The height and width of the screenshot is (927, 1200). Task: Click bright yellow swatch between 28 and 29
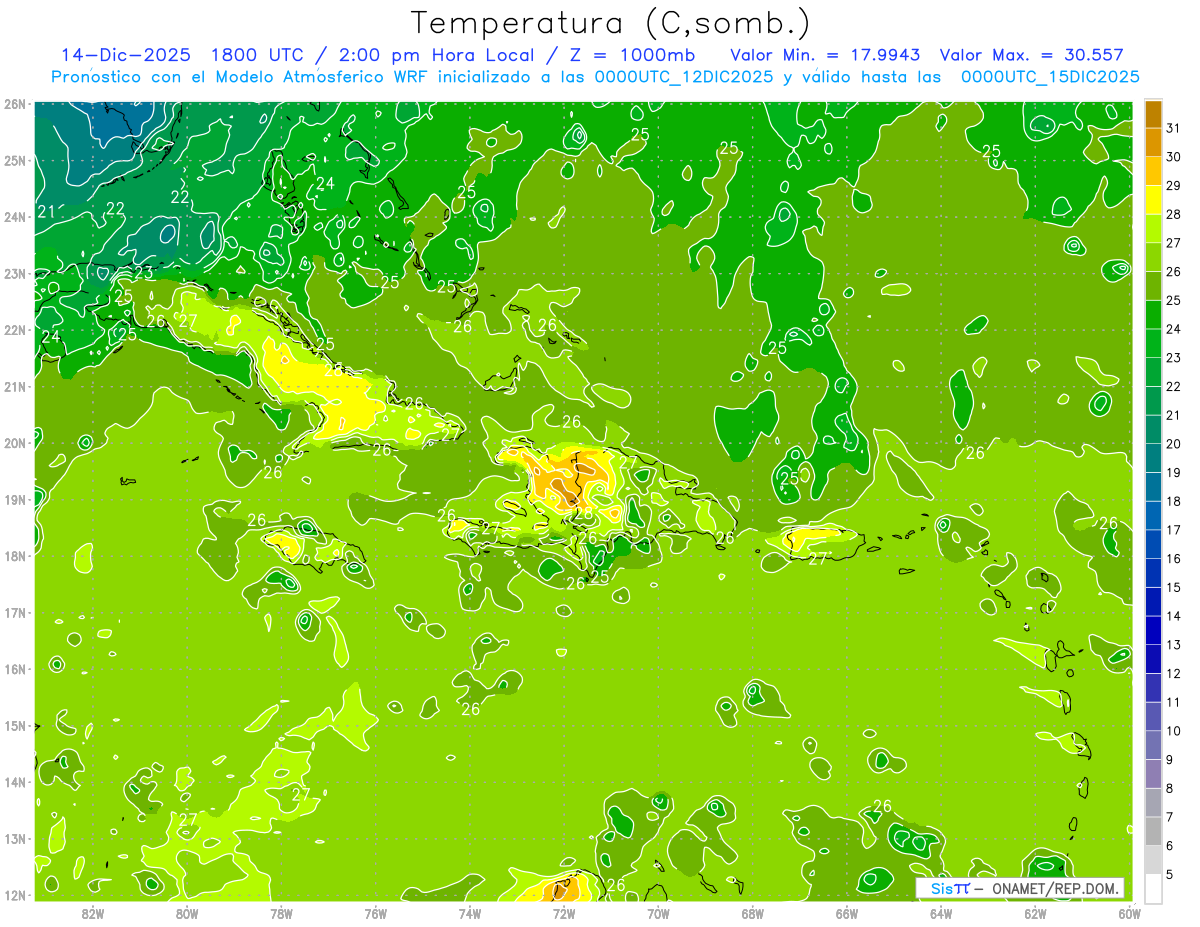(x=1153, y=200)
